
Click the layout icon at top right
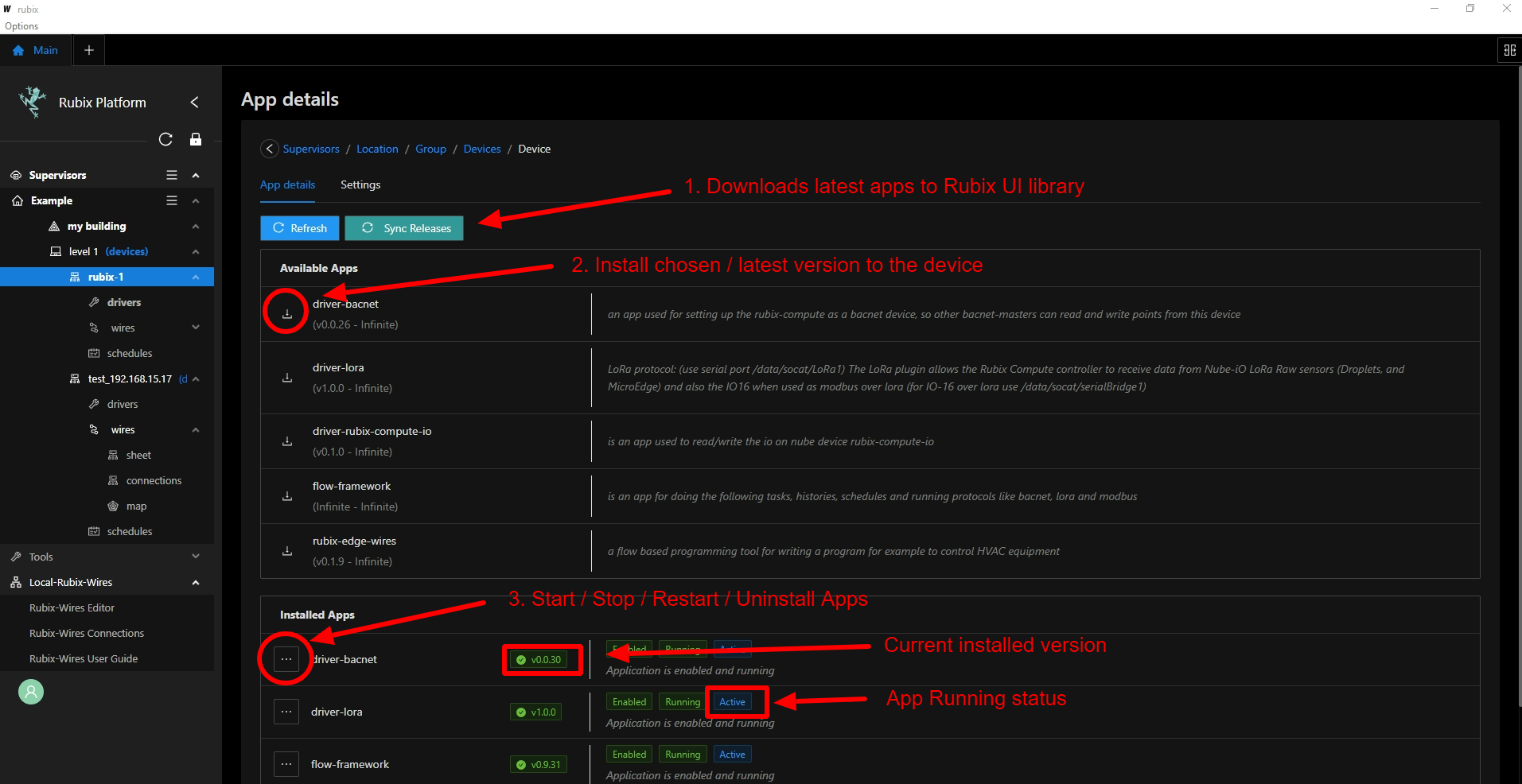click(x=1509, y=50)
